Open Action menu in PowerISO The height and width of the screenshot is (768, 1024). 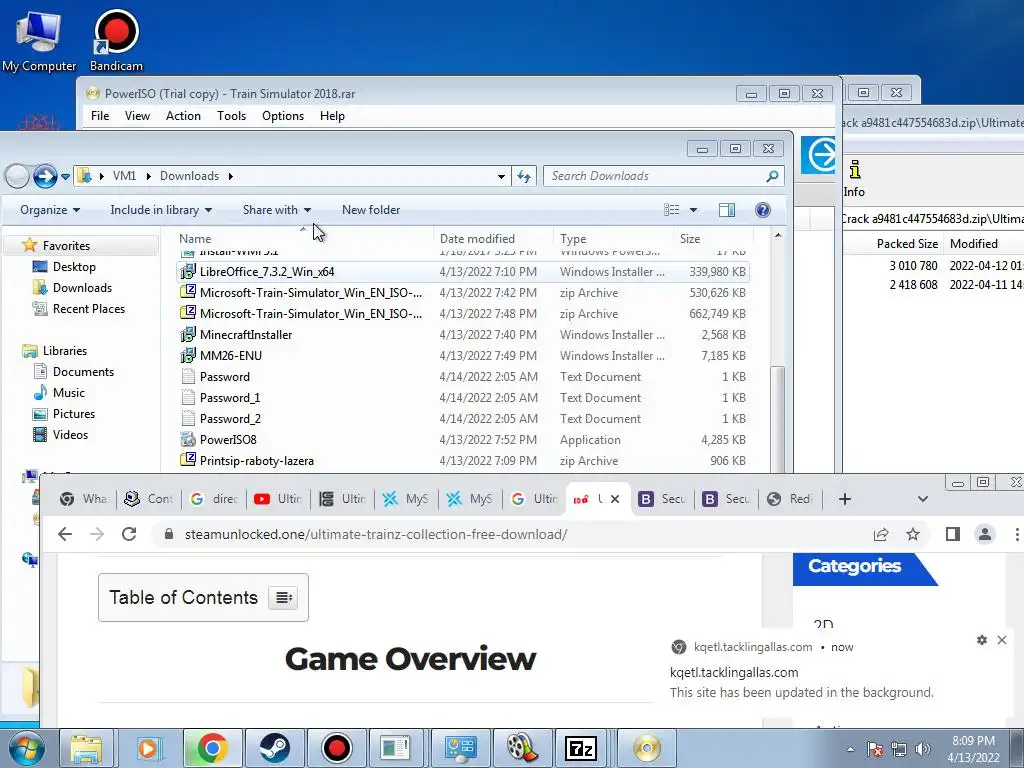tap(183, 116)
